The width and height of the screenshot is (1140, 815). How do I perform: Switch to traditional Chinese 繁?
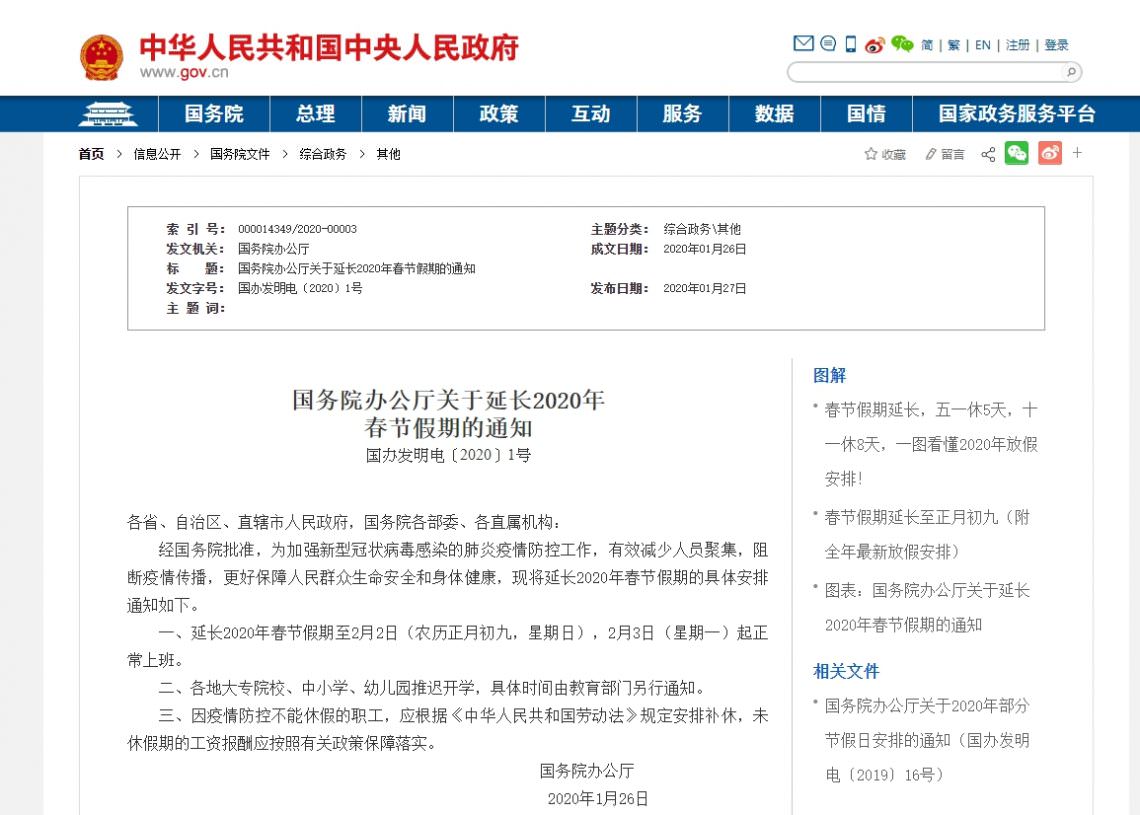click(x=954, y=45)
